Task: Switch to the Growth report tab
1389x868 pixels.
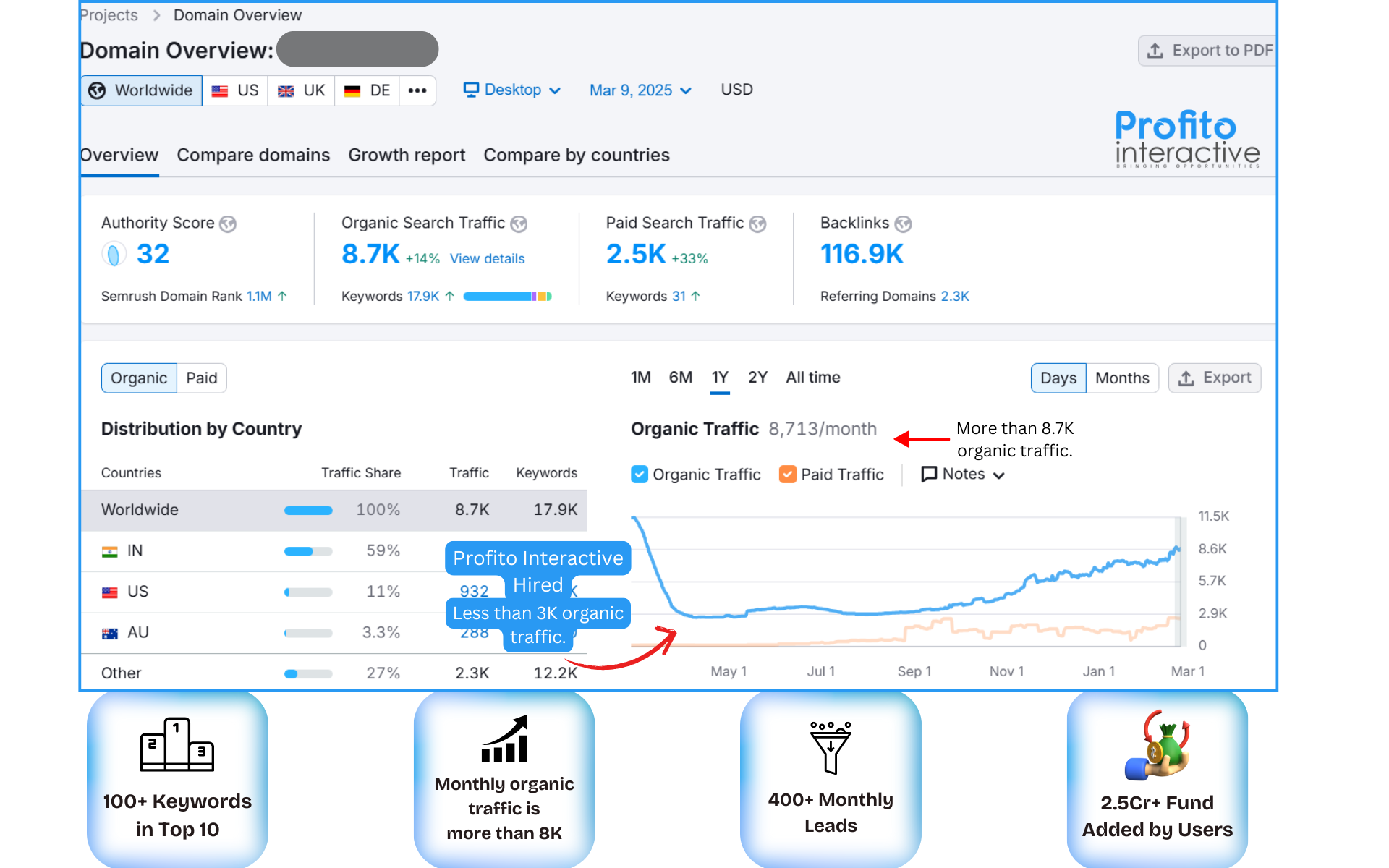Action: click(407, 155)
